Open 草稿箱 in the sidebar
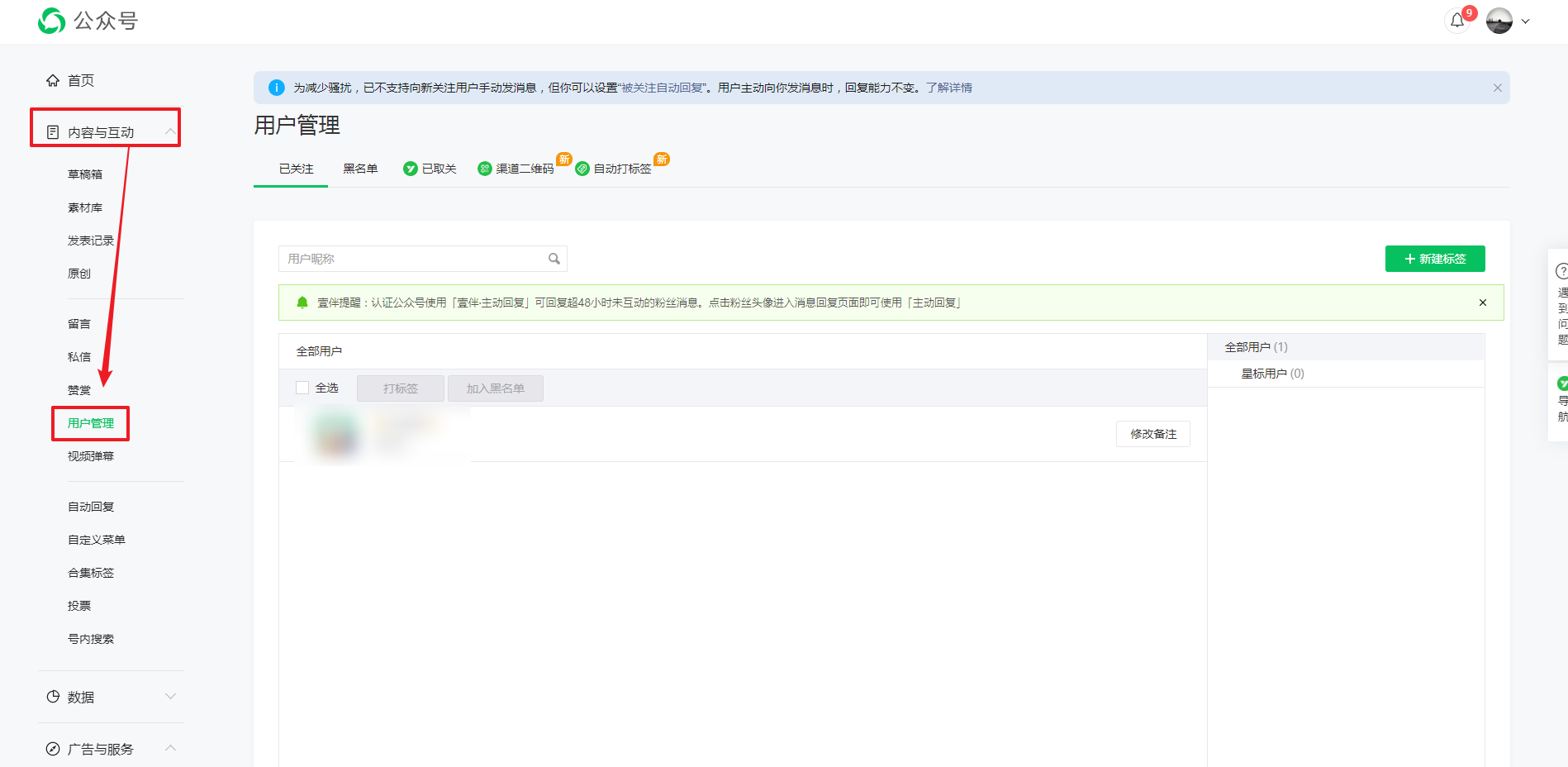 (85, 174)
